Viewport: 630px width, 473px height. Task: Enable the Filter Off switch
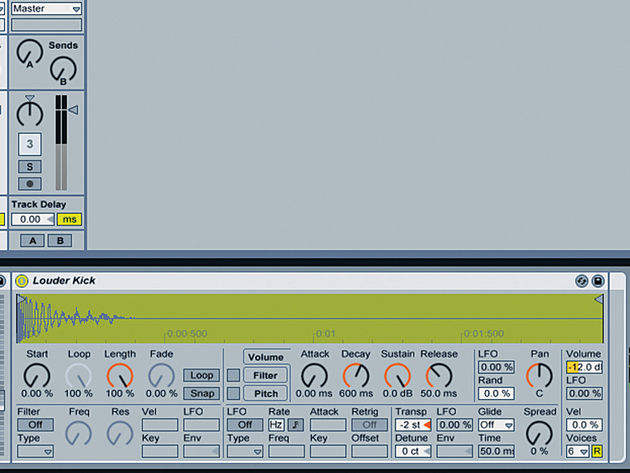(x=35, y=425)
